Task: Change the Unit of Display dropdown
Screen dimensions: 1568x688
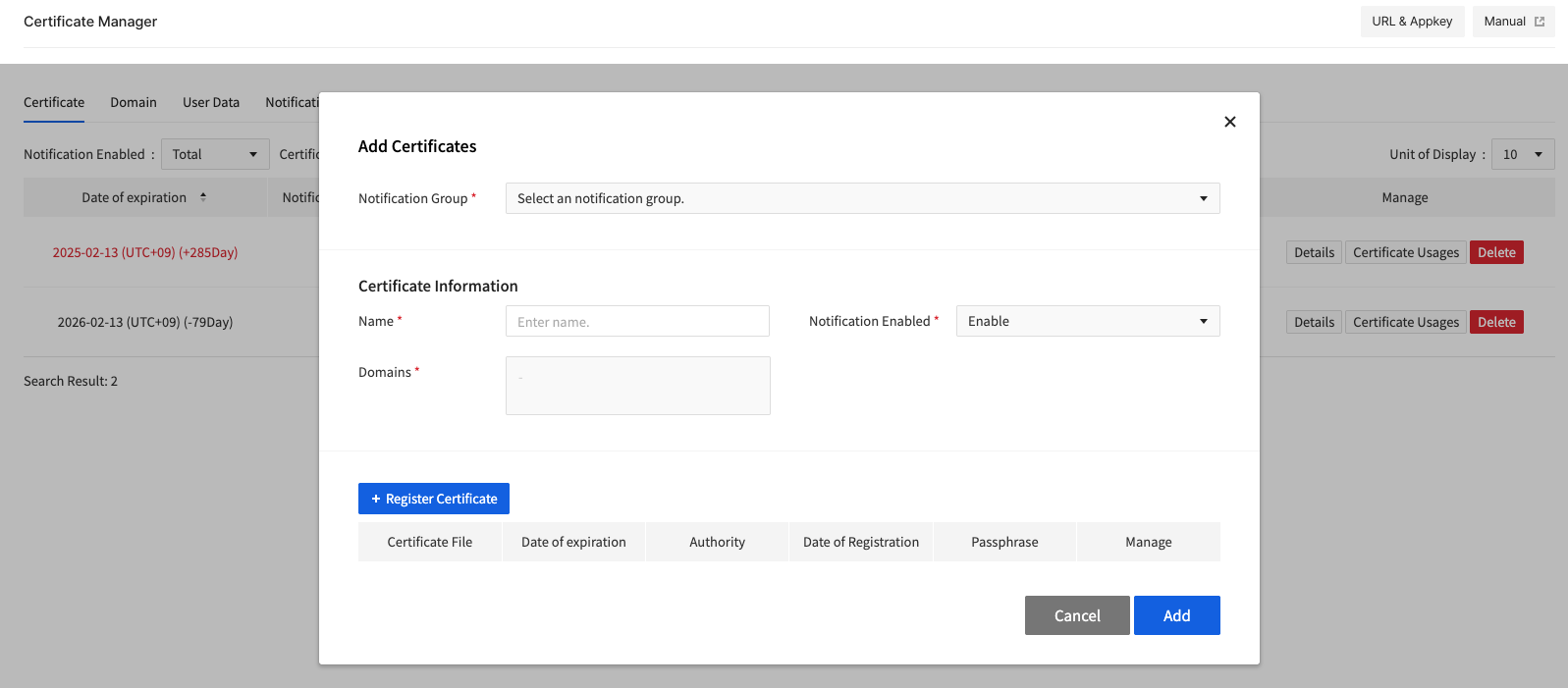Action: [x=1522, y=154]
